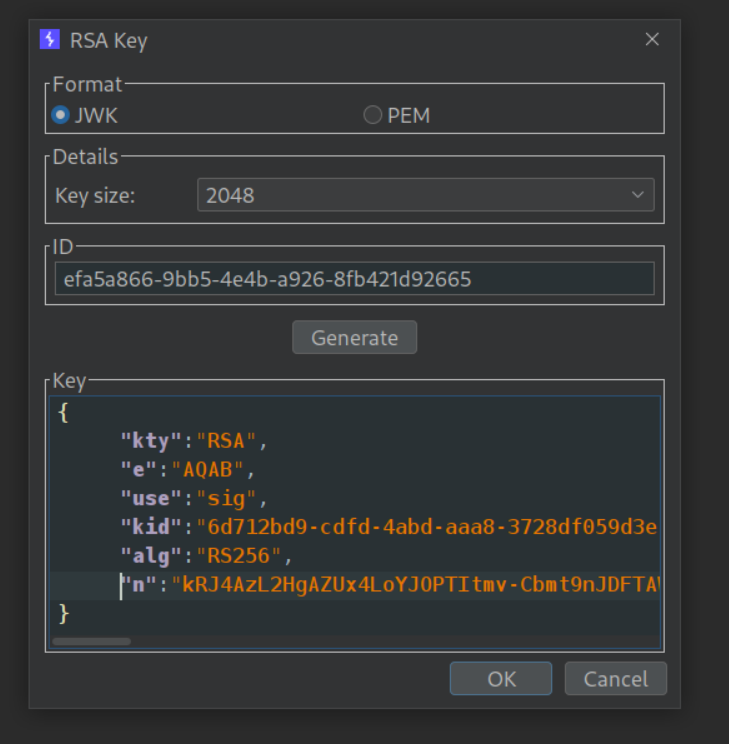Image resolution: width=729 pixels, height=744 pixels.
Task: Open the Key size dropdown showing 2048
Action: (425, 196)
